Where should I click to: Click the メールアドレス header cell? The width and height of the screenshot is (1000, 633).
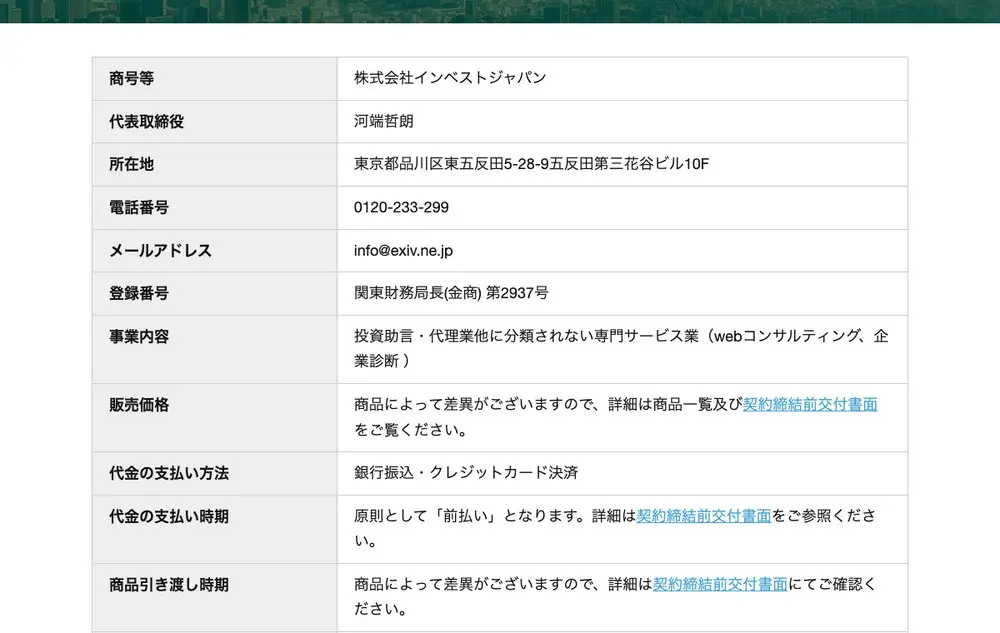pyautogui.click(x=215, y=251)
